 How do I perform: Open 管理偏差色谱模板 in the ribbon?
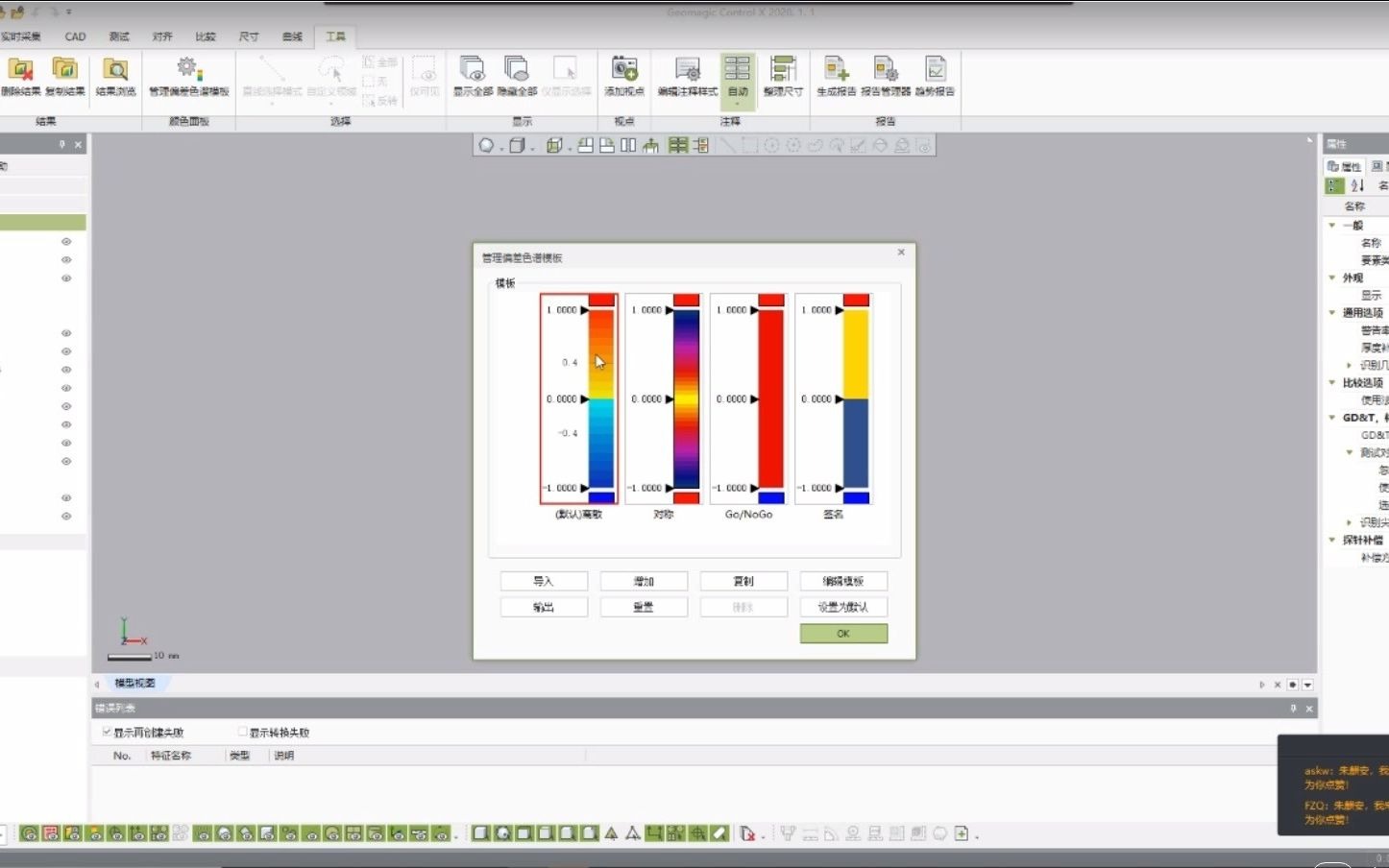coord(188,76)
